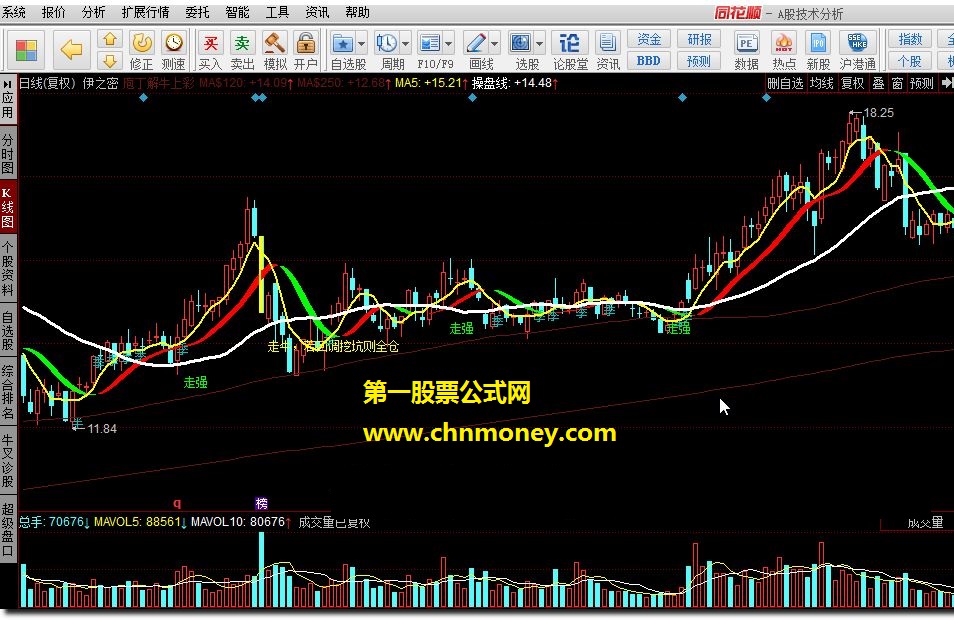Click the down arrow toolbar icon
The image size is (954, 620).
coord(110,60)
